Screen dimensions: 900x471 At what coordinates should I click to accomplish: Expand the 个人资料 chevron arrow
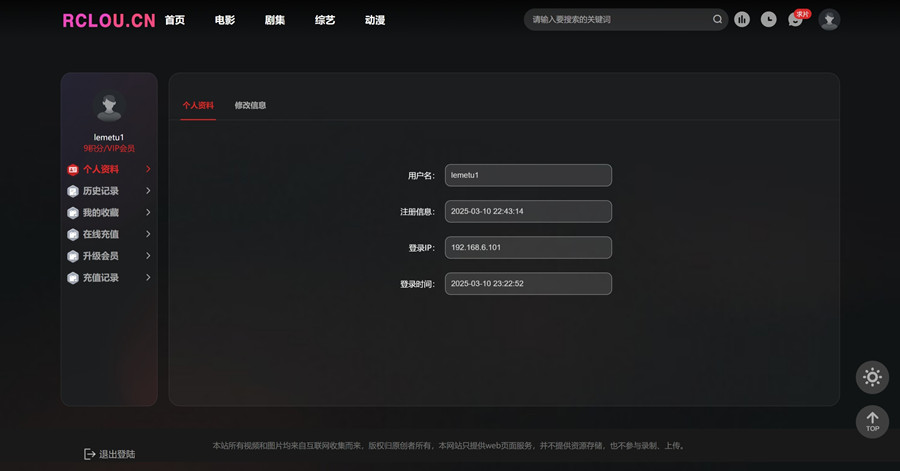[x=148, y=170]
